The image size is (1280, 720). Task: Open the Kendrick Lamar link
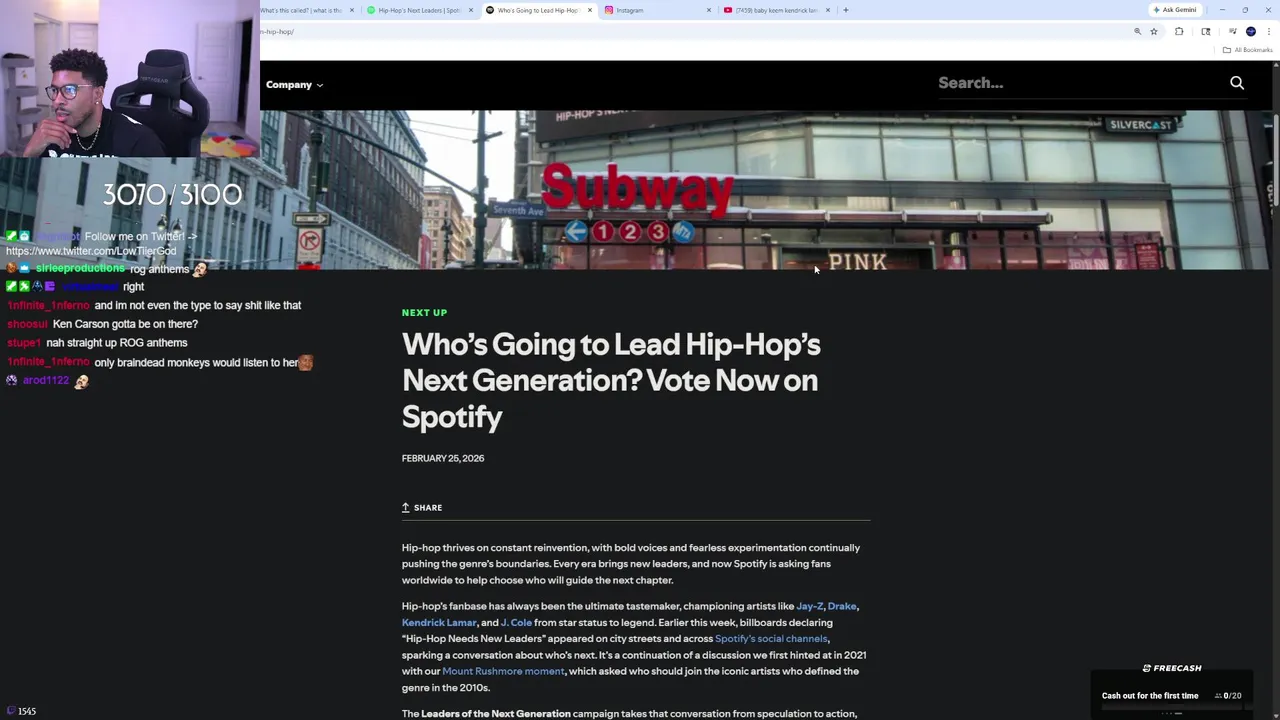click(x=439, y=622)
